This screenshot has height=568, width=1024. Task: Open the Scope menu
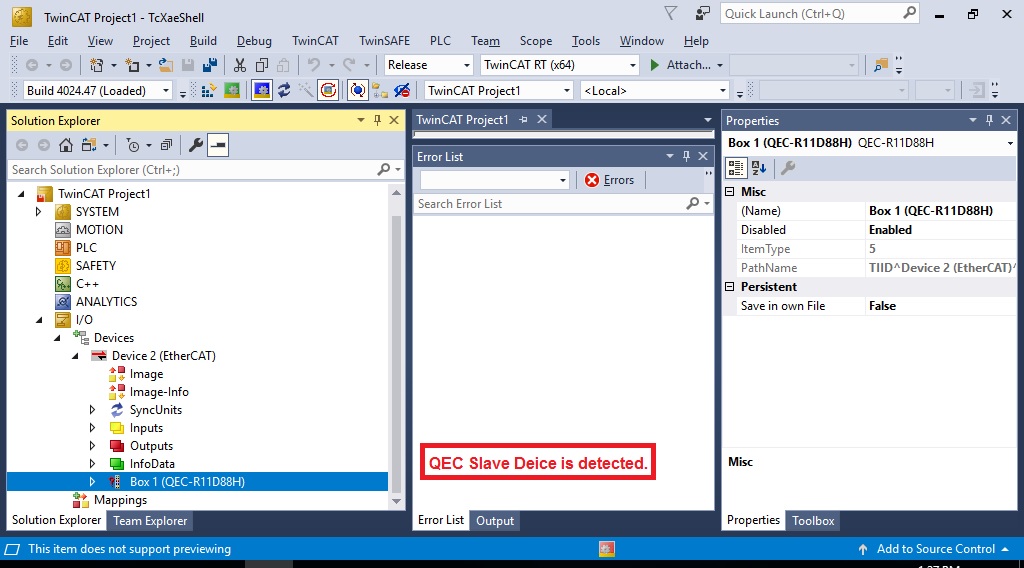[536, 40]
